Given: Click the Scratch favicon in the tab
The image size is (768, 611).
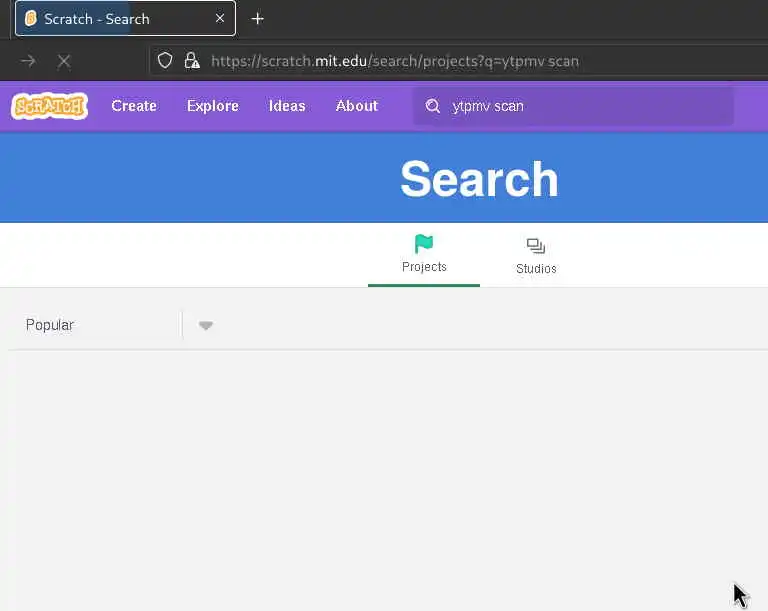Looking at the screenshot, I should pos(31,19).
